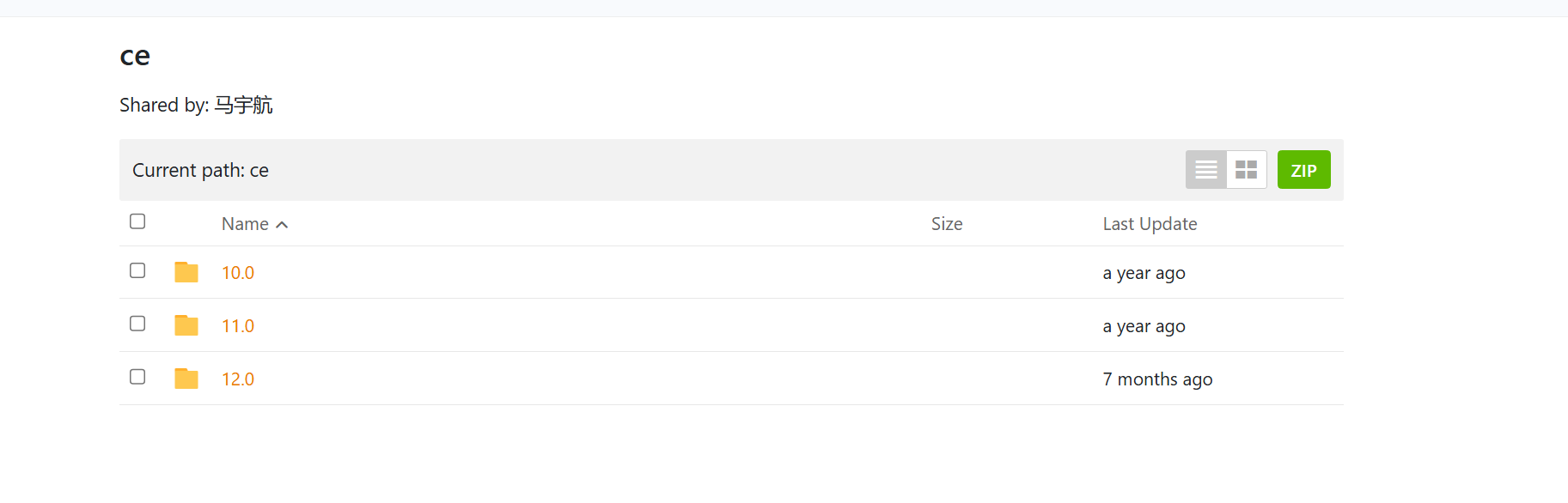
Task: Click the 12.0 folder icon
Action: point(186,379)
